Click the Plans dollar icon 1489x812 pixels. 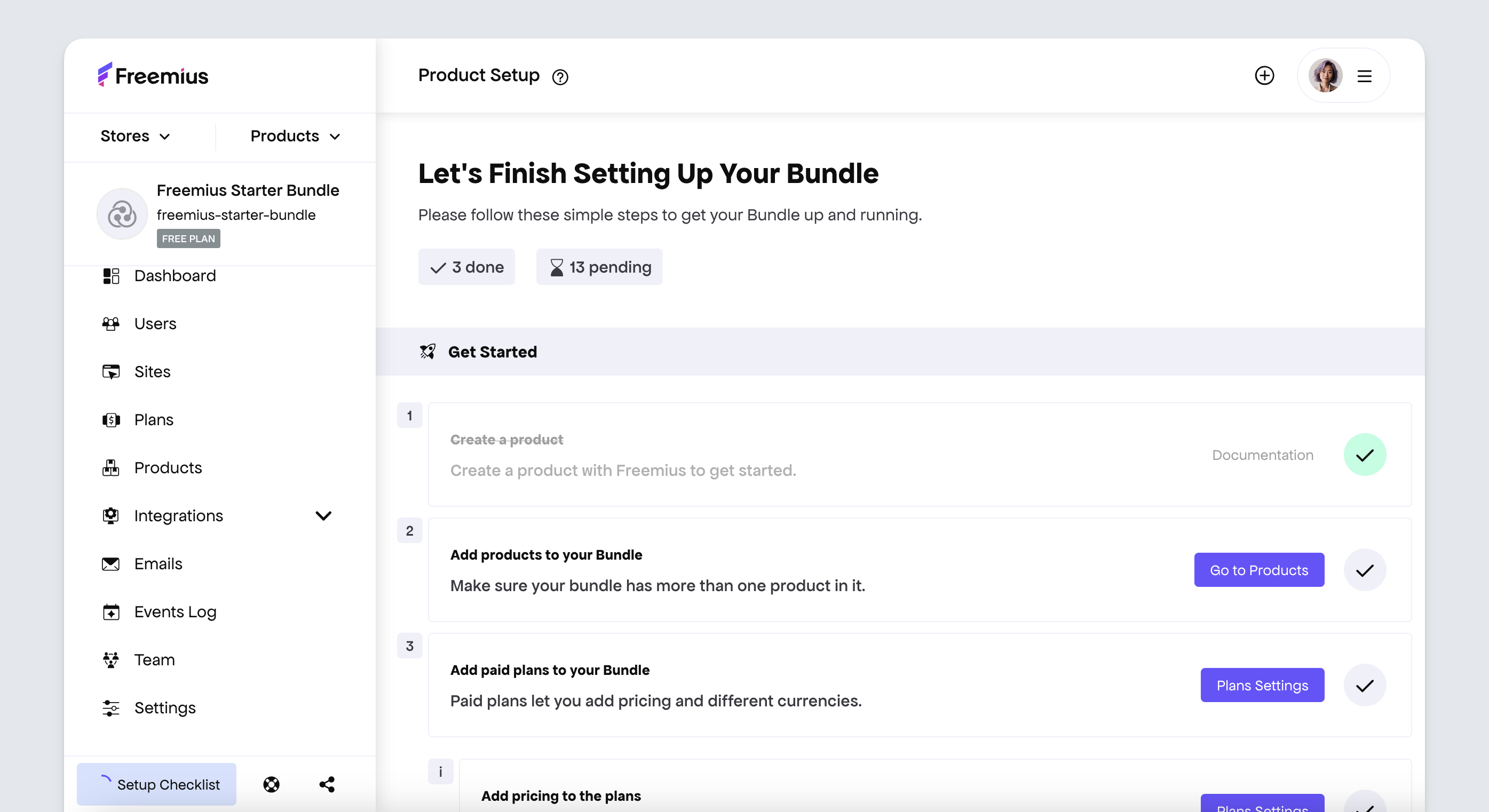click(111, 420)
